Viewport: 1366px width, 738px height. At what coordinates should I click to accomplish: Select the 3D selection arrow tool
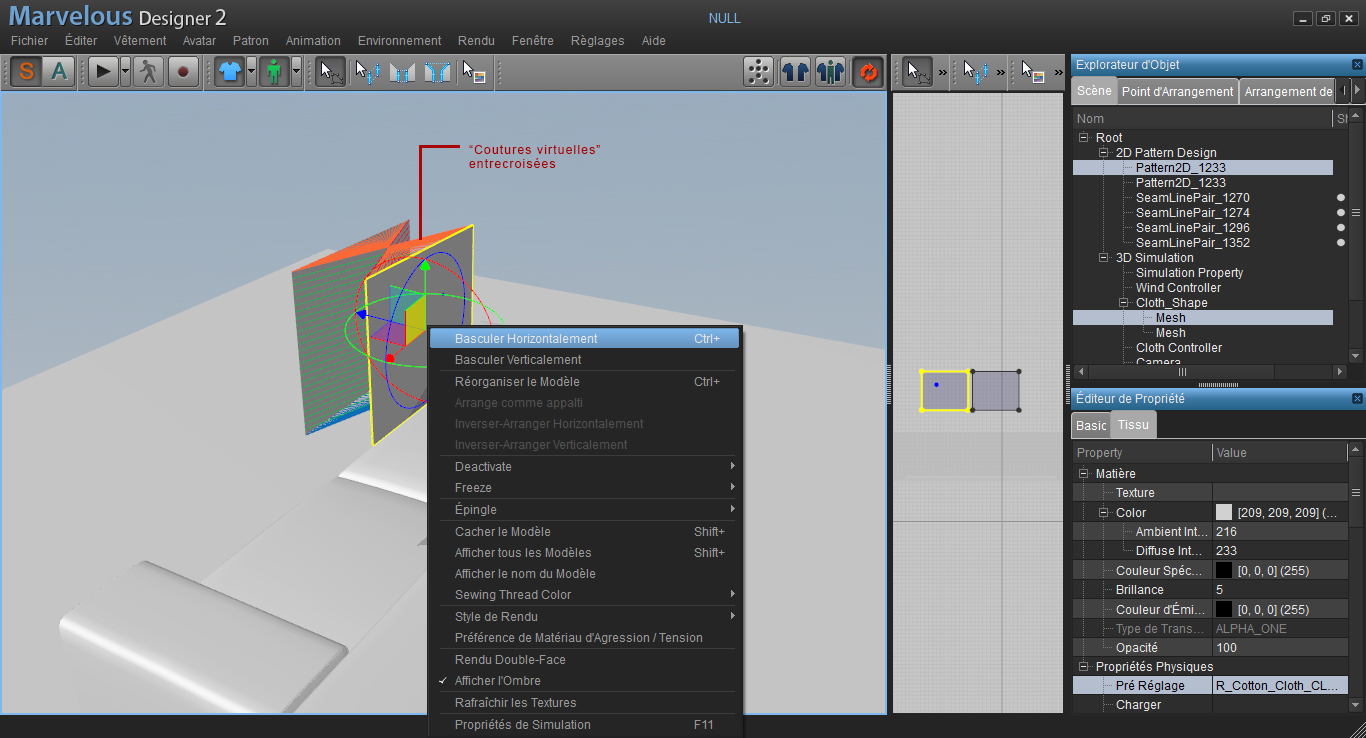click(330, 72)
